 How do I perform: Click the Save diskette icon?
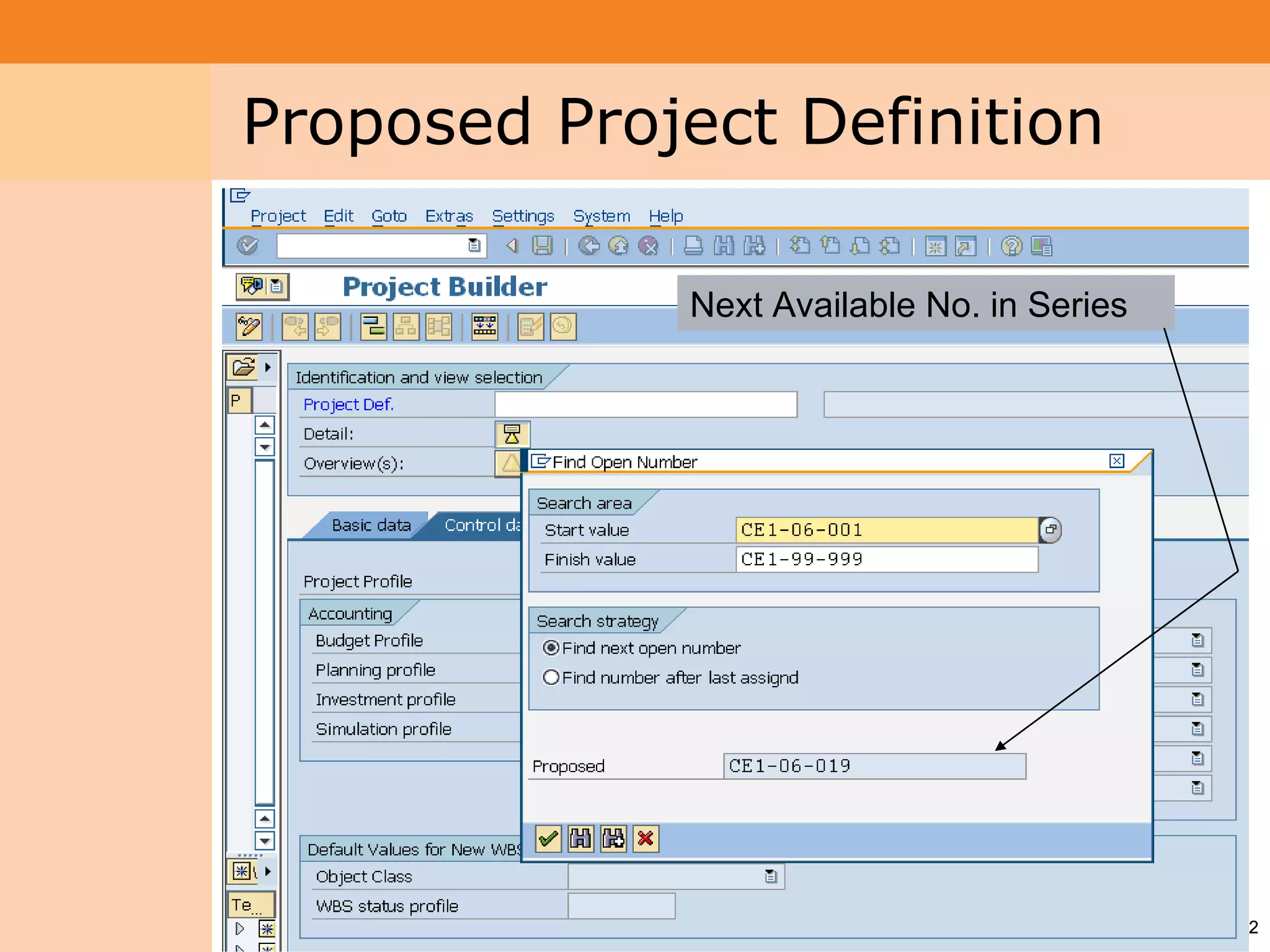coord(543,246)
